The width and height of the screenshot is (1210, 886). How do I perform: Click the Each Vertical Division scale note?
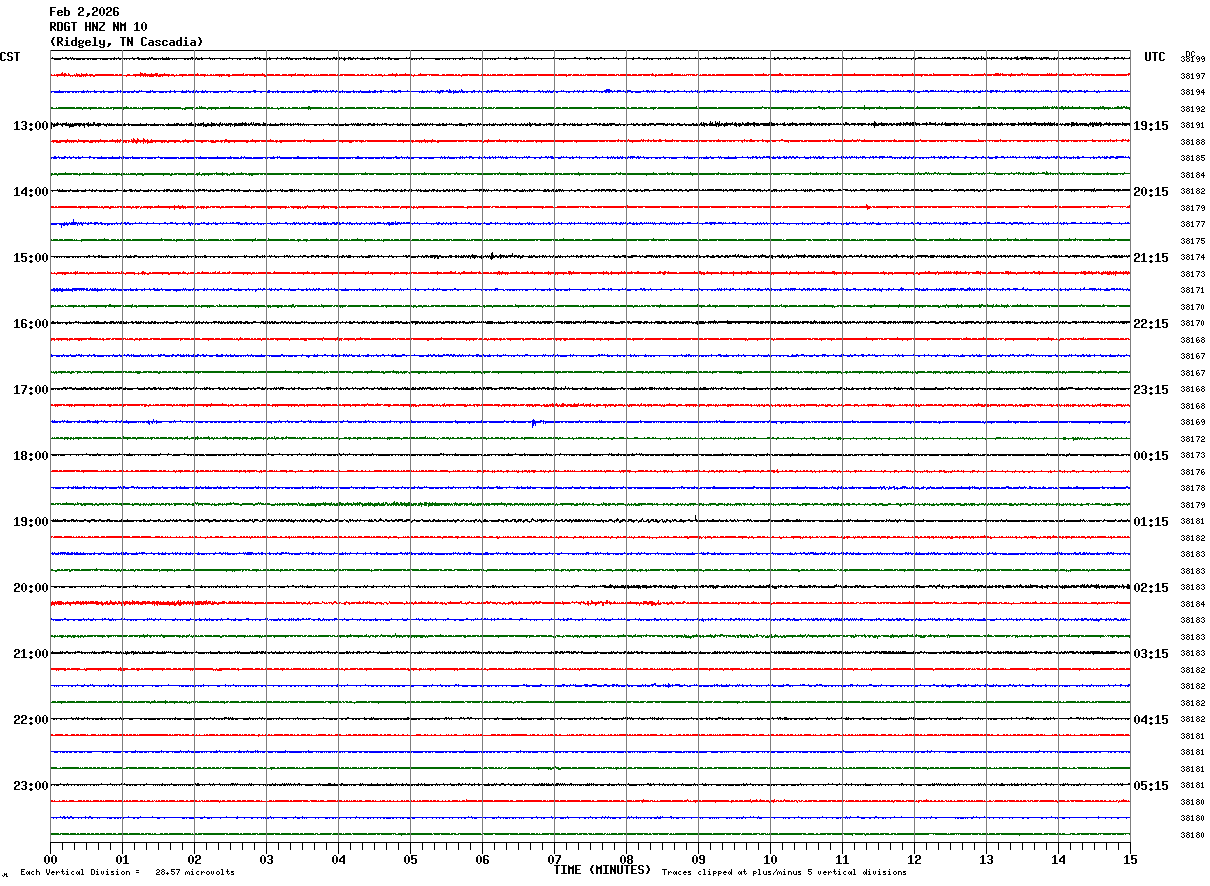coord(127,873)
